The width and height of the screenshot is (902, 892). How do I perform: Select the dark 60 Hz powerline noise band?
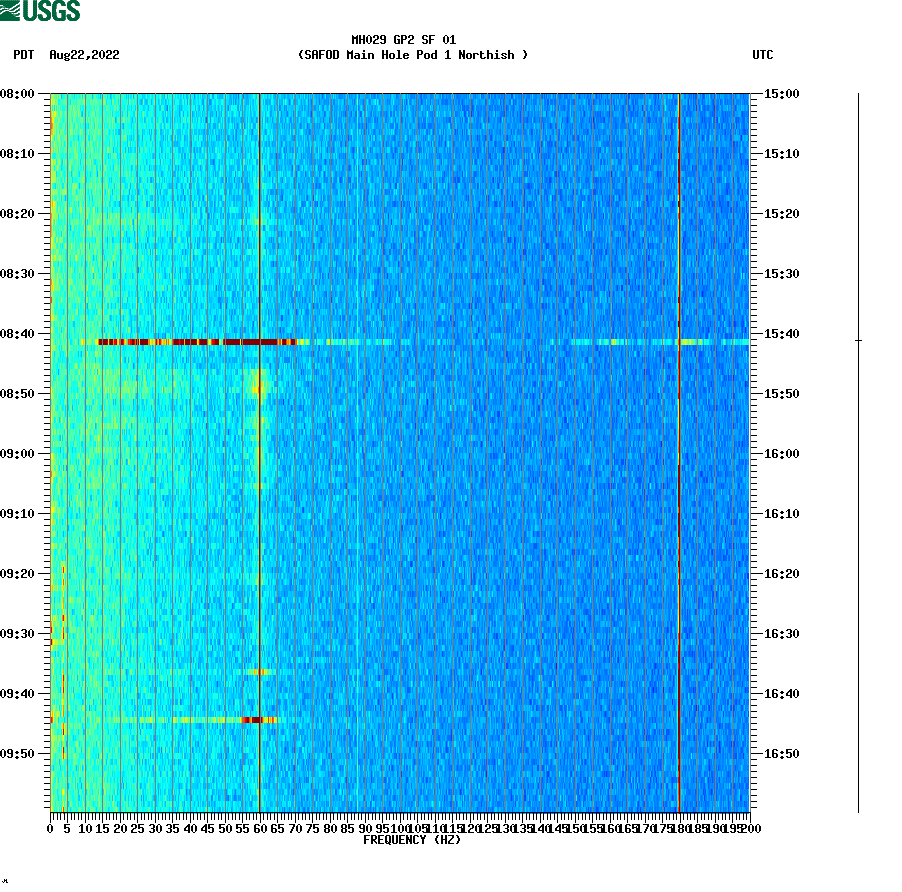click(260, 450)
